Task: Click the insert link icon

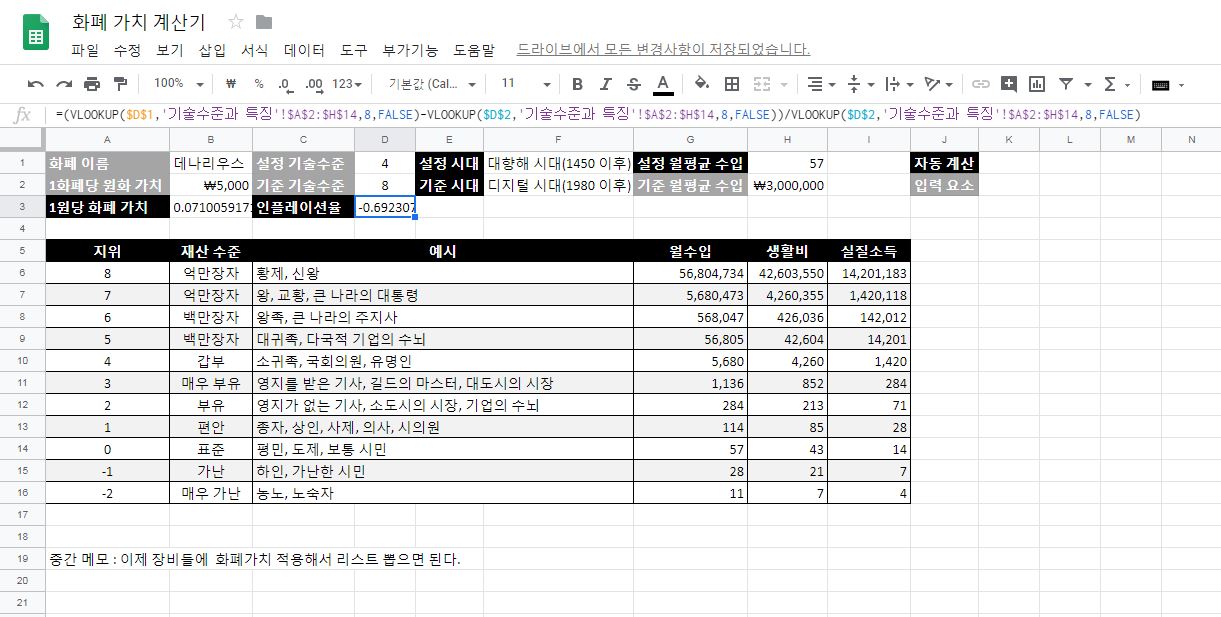Action: (x=981, y=84)
